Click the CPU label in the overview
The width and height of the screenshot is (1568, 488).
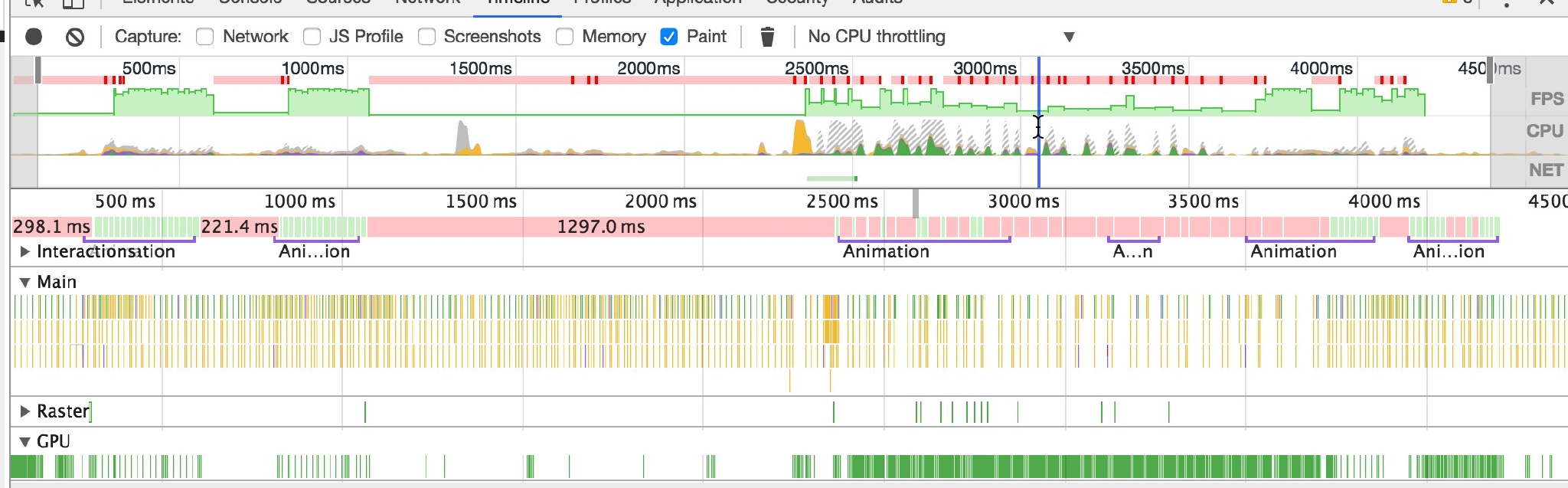1544,131
